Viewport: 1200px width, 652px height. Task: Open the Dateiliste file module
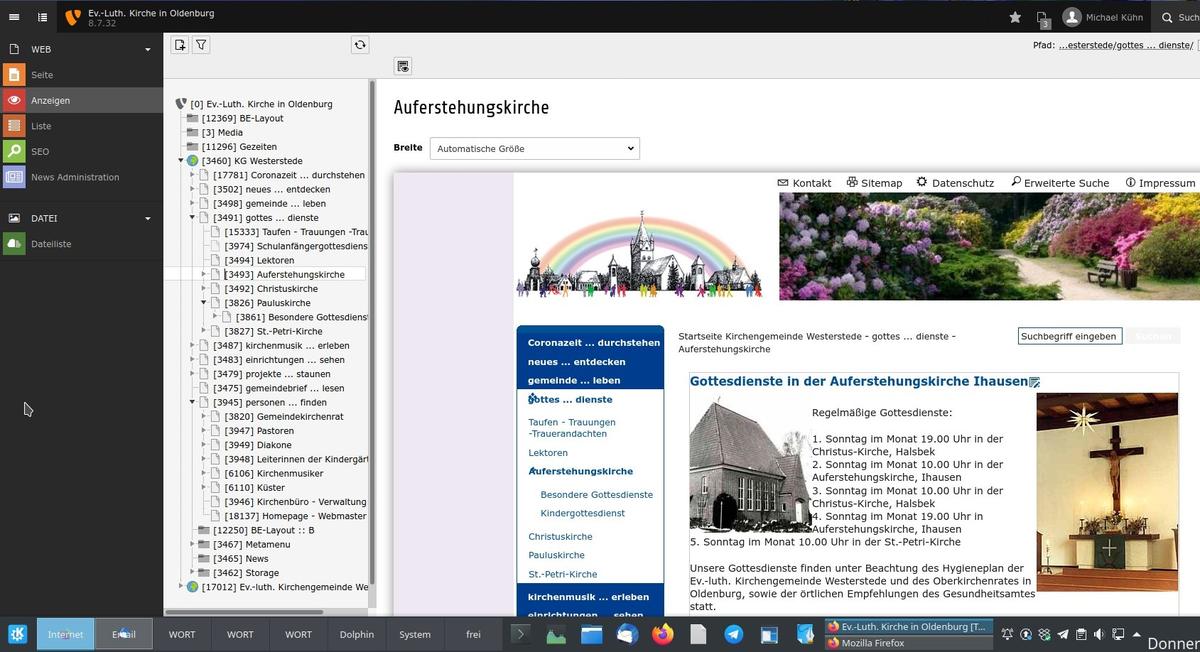(50, 243)
